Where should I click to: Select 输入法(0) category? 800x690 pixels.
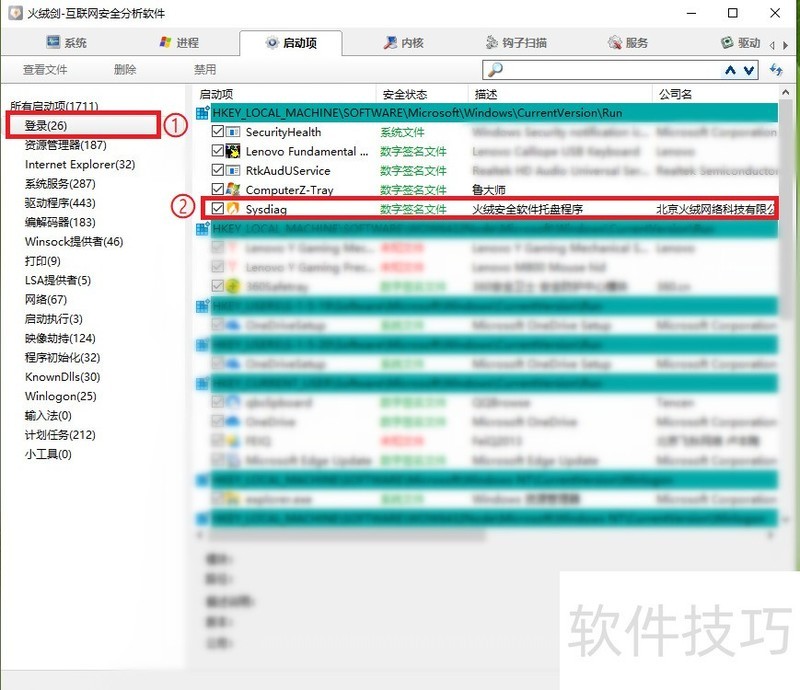(48, 416)
